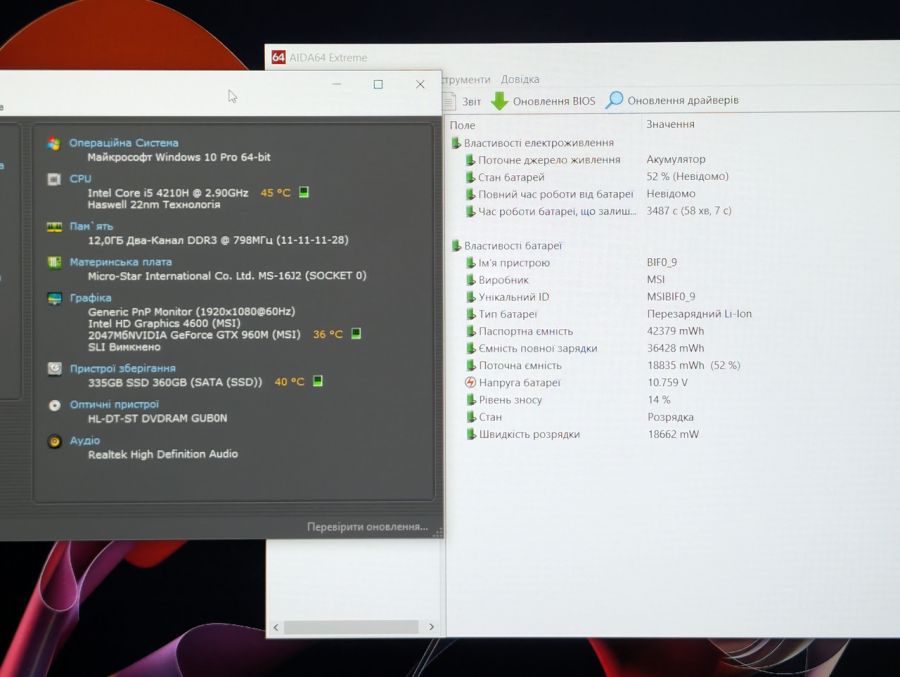Open the Графіка section link
900x677 pixels.
coord(91,297)
